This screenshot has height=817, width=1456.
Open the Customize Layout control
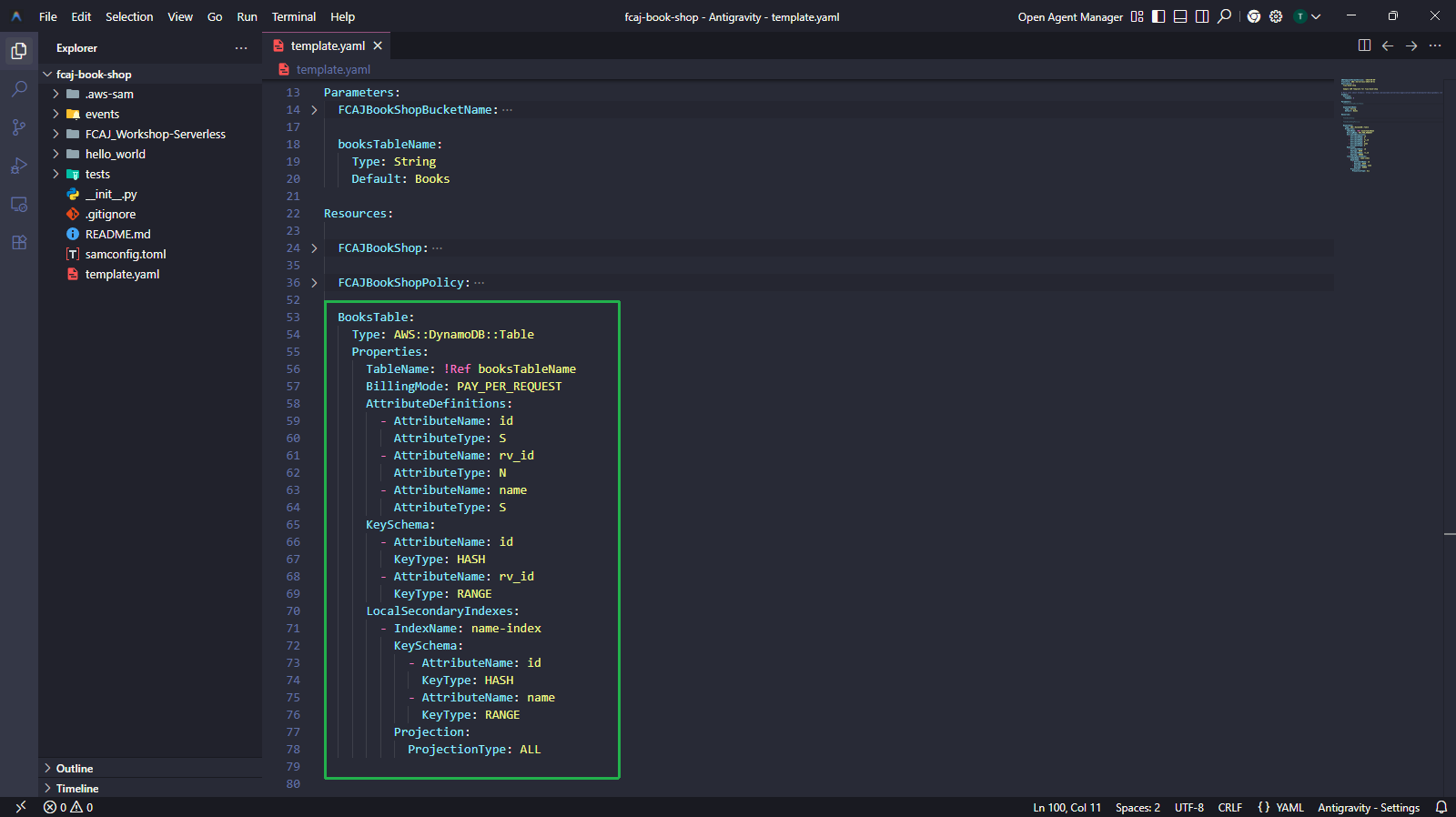(1137, 16)
